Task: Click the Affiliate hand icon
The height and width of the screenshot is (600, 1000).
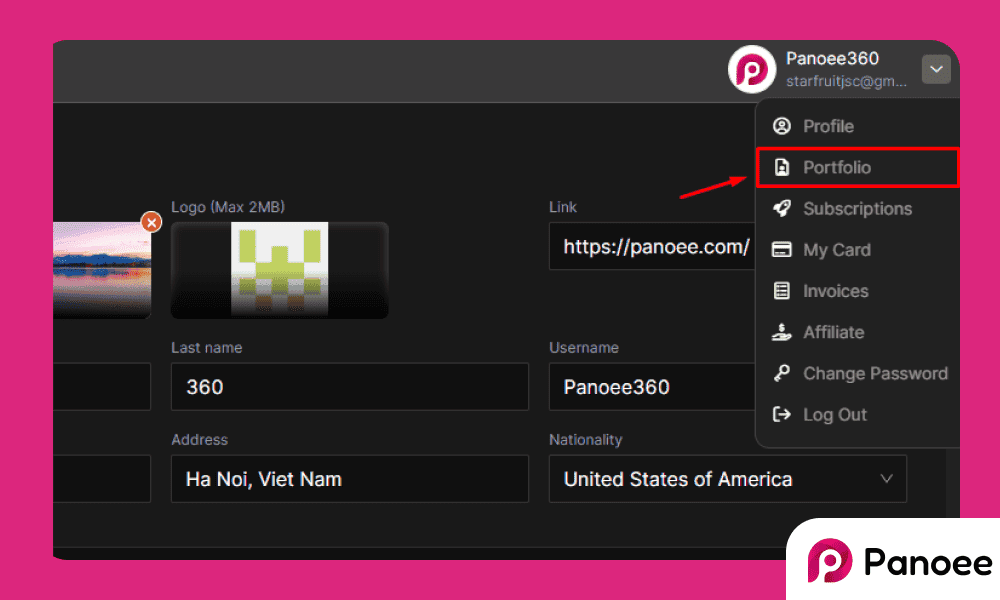Action: [782, 332]
